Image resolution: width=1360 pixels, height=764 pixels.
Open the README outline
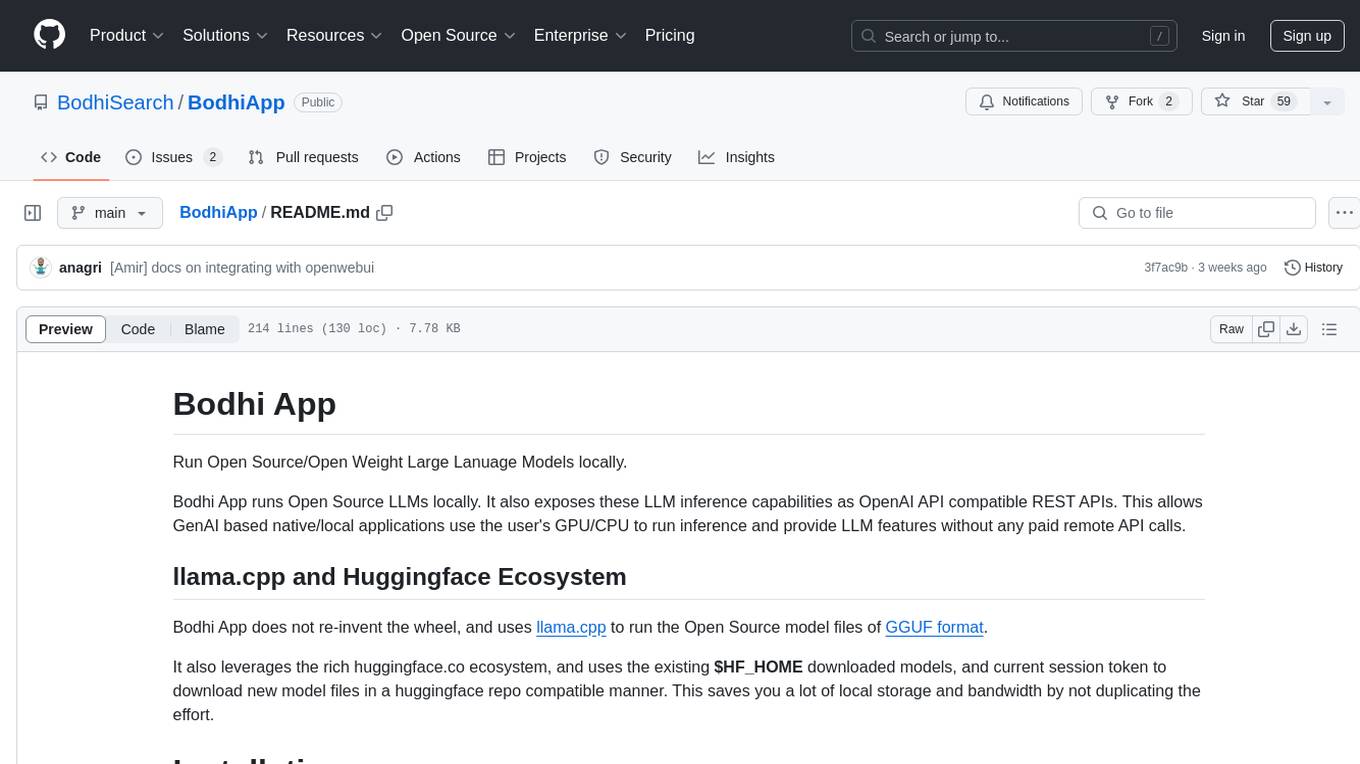pos(1329,329)
